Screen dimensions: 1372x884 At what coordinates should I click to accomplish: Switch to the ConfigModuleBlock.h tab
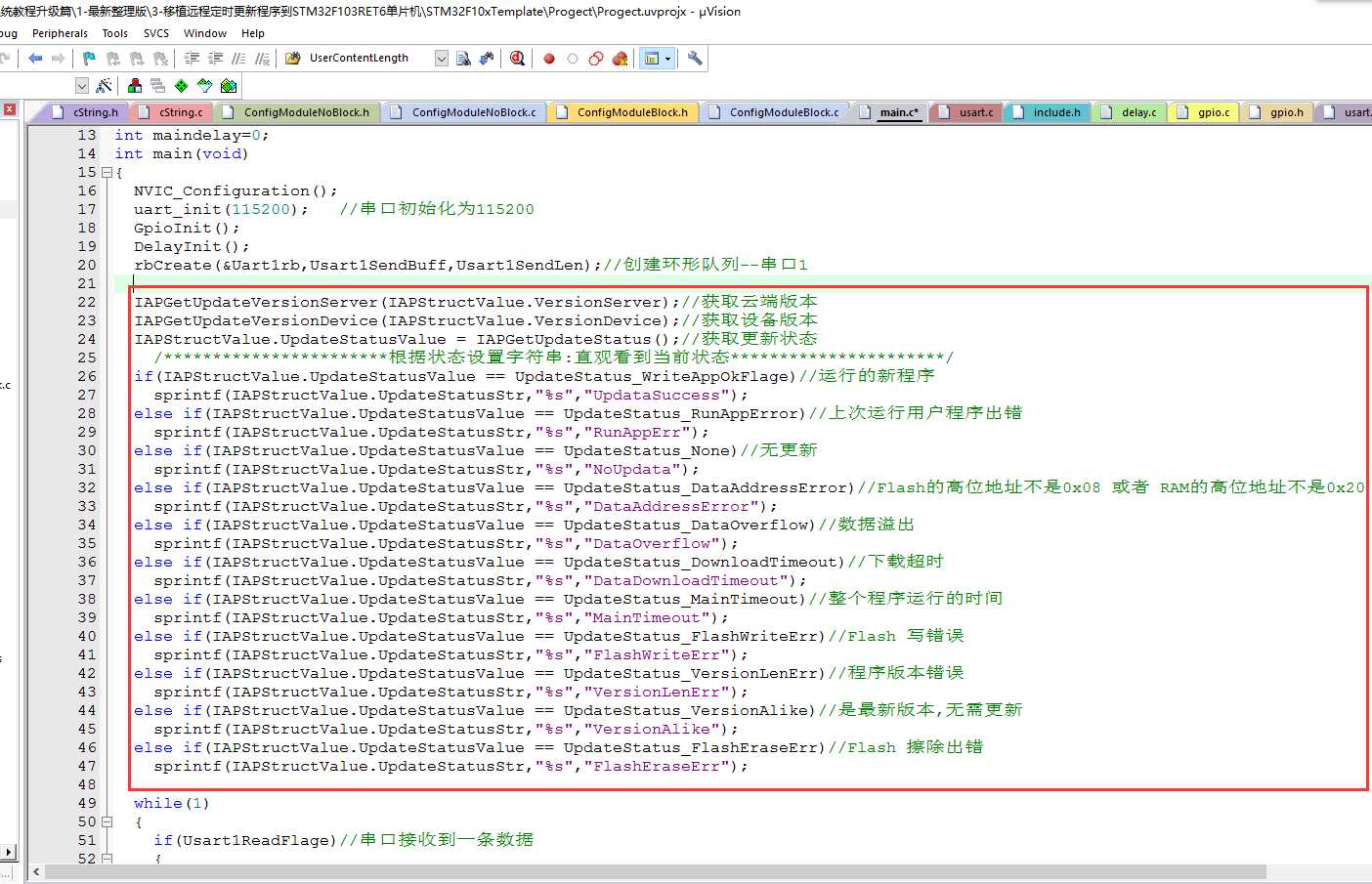(623, 112)
